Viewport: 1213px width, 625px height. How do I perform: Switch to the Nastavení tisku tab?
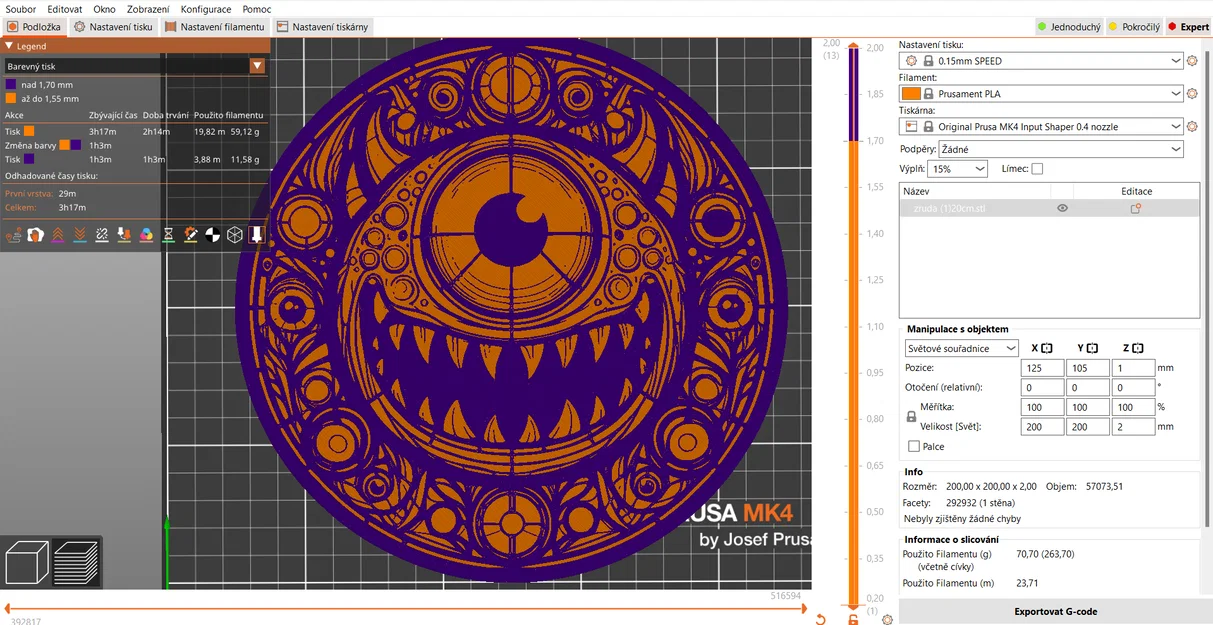[114, 27]
